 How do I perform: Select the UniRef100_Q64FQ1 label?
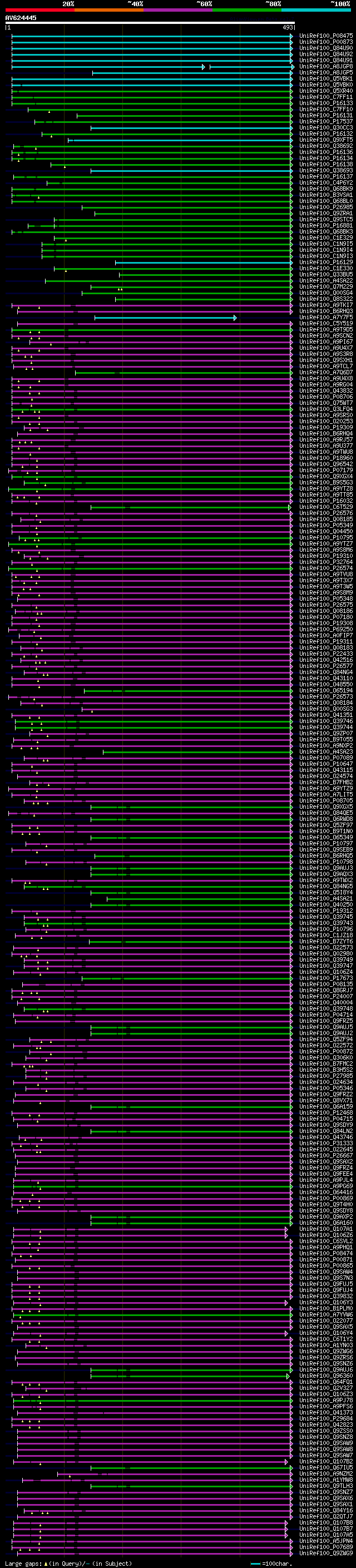point(326,1382)
